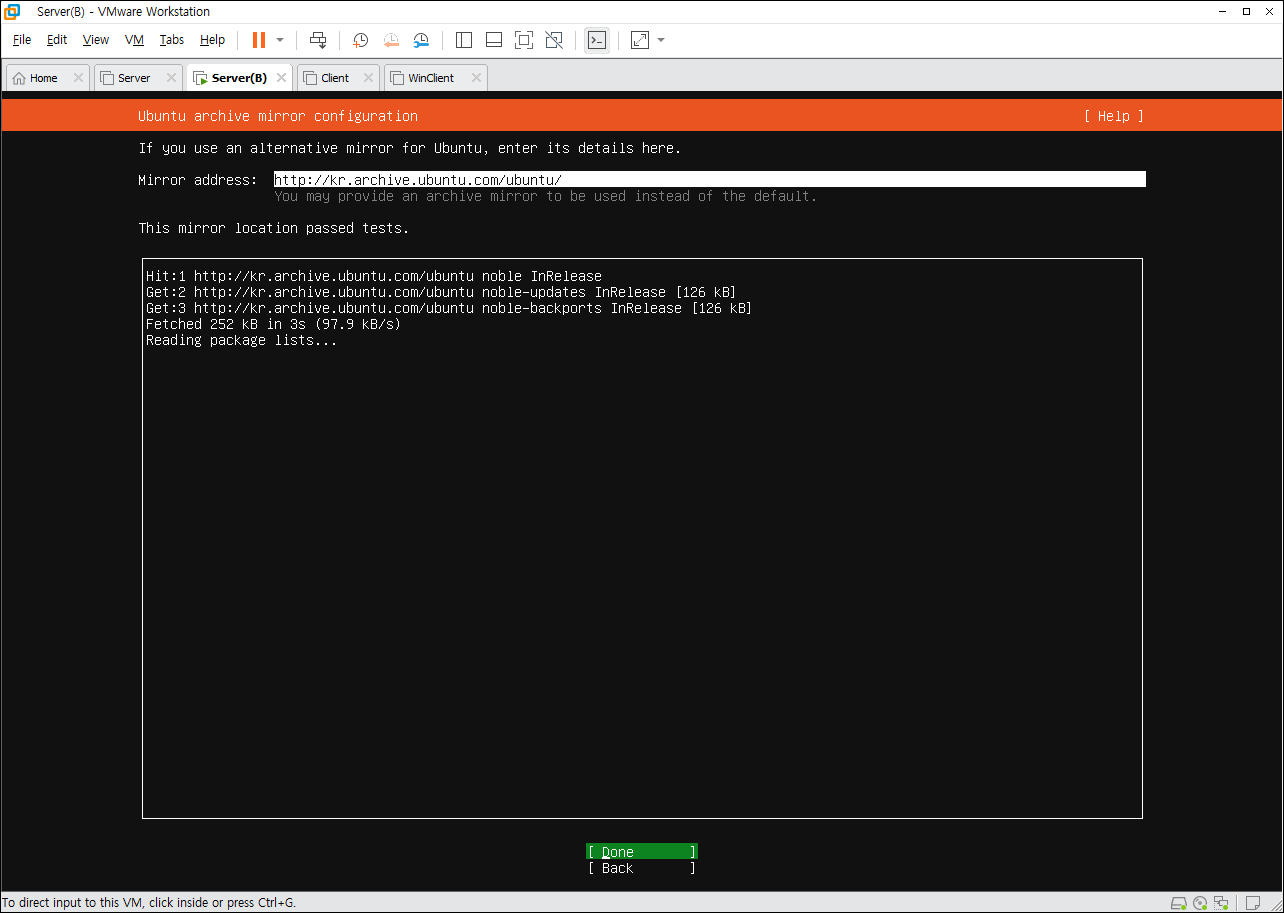
Task: Open the Edit menu
Action: tap(57, 40)
